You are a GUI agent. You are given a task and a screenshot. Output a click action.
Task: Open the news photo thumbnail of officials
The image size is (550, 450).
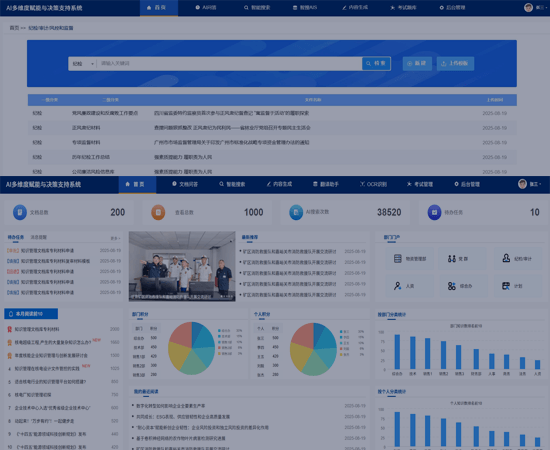[182, 266]
